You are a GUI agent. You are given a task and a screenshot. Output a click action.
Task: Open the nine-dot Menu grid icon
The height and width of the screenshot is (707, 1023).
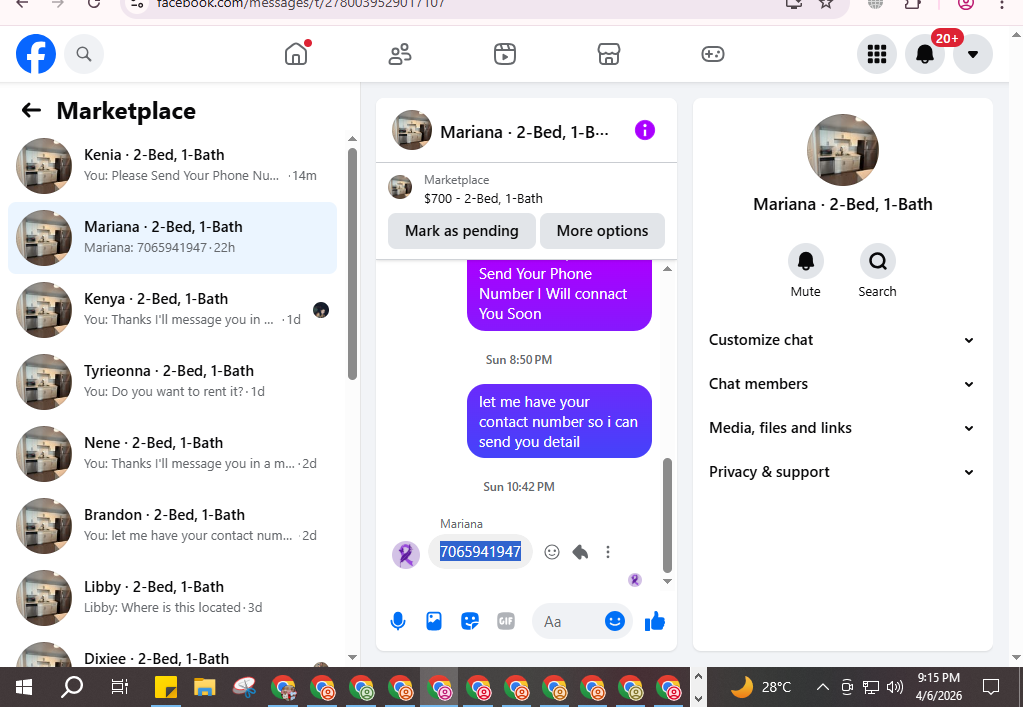tap(877, 53)
